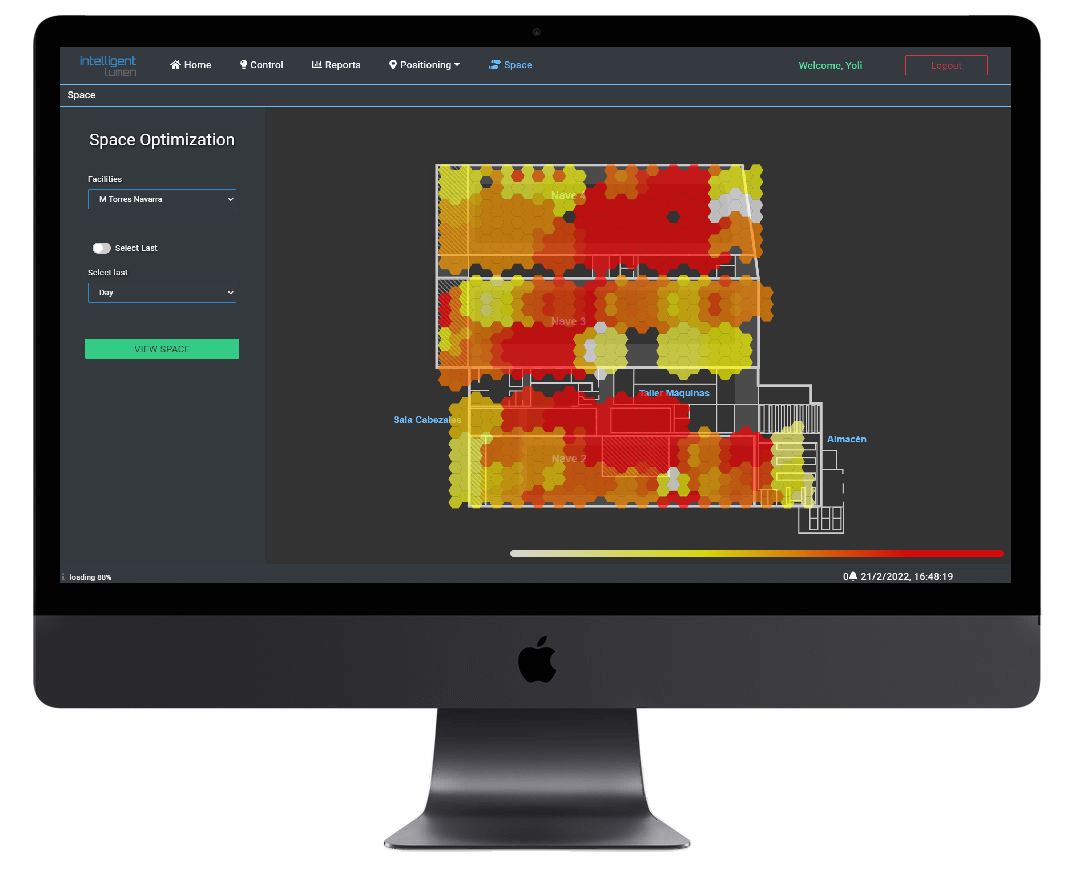Click the Space breadcrumb title
1065x871 pixels.
tap(82, 95)
